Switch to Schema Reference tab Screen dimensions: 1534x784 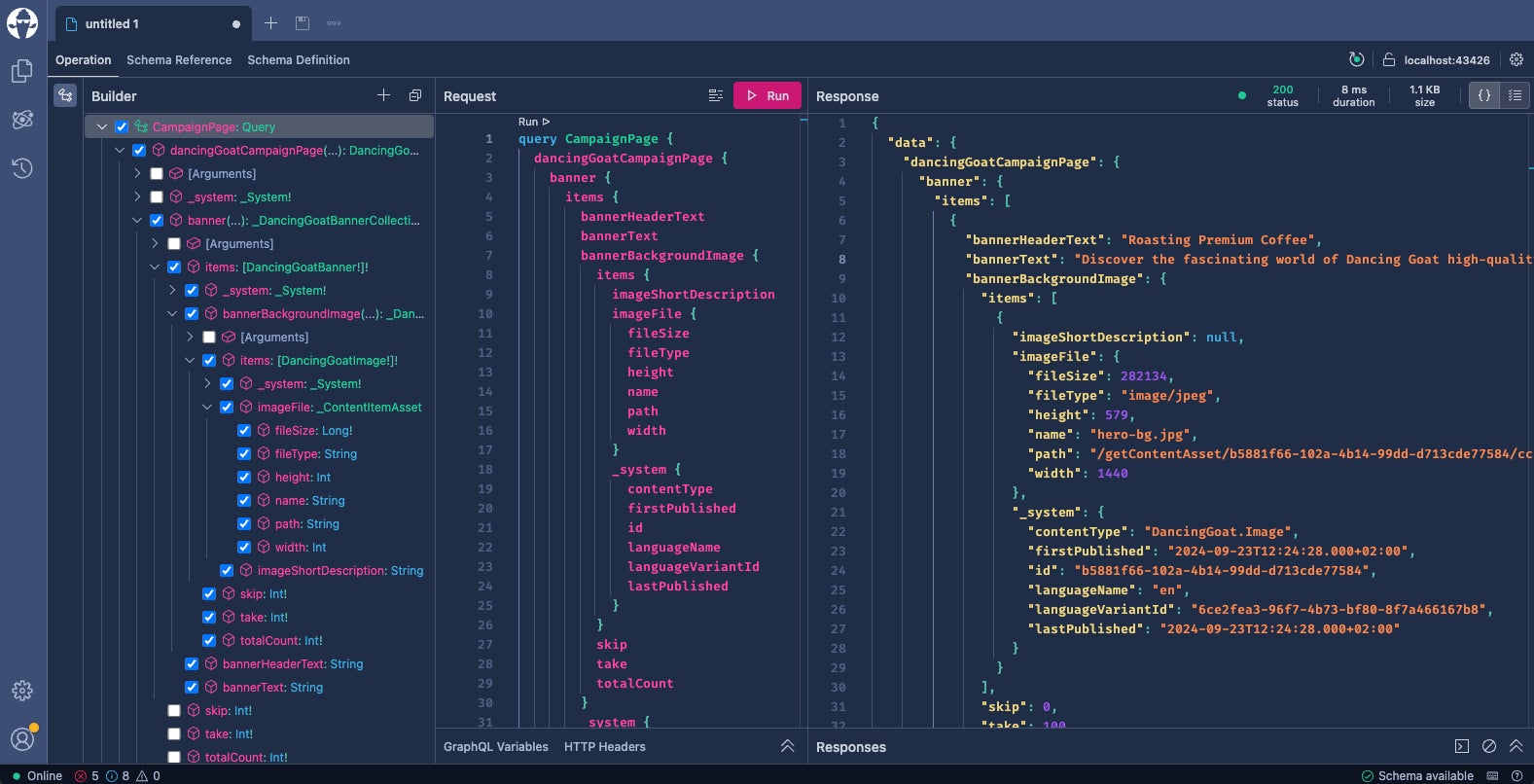[179, 59]
